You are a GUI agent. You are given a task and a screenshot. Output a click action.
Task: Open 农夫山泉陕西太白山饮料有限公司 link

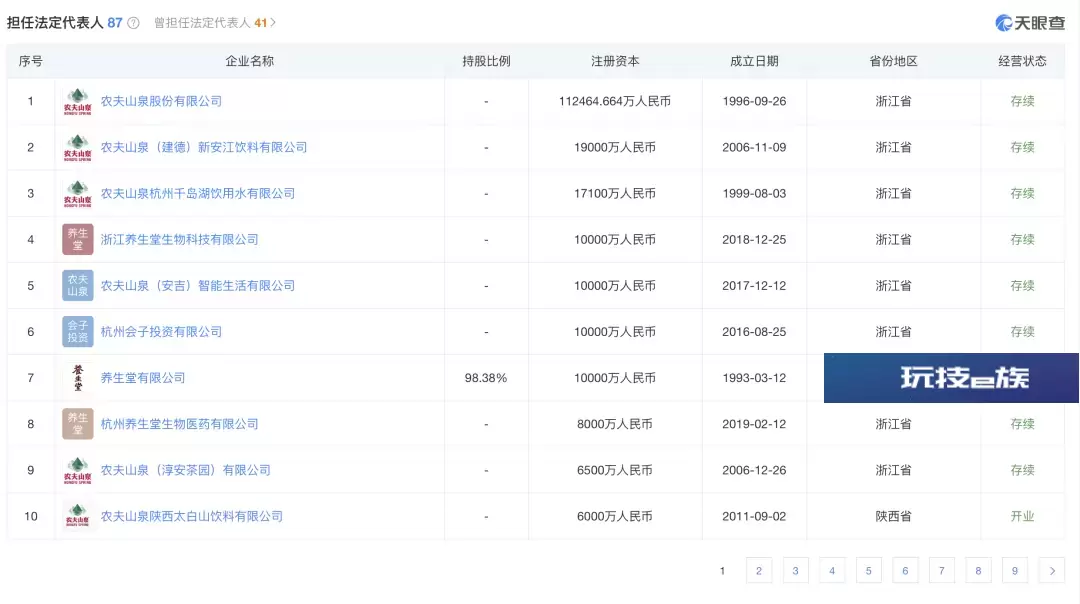[192, 517]
